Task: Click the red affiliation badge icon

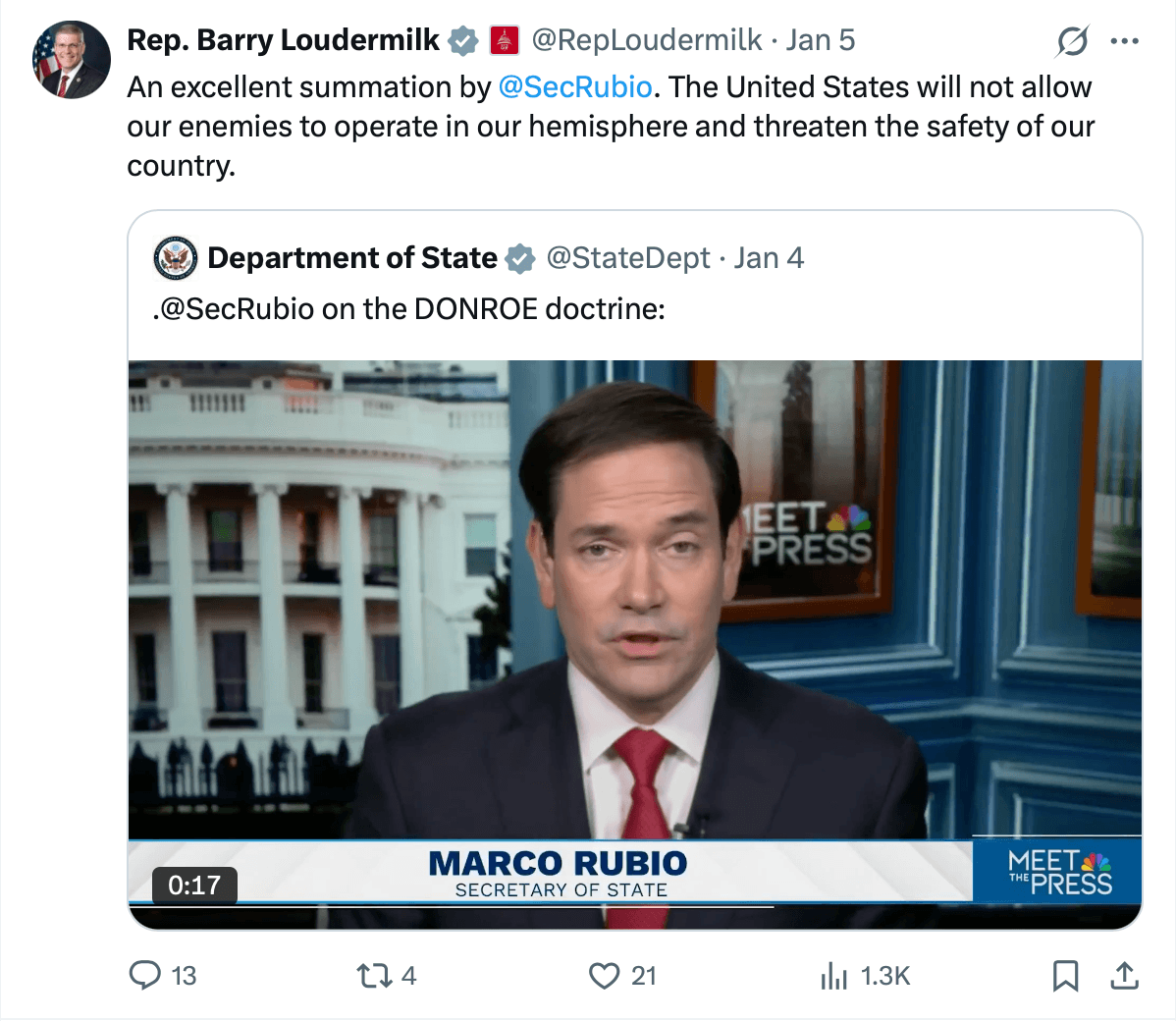Action: coord(504,40)
